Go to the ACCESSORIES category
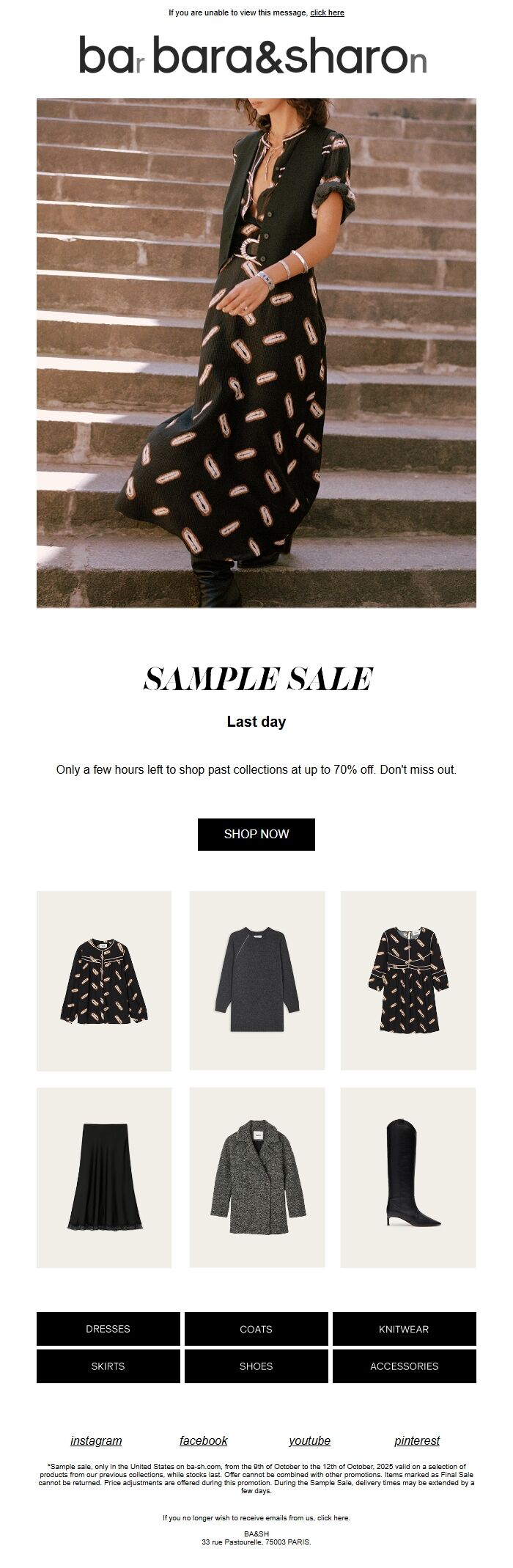The image size is (513, 1568). coord(405,1366)
